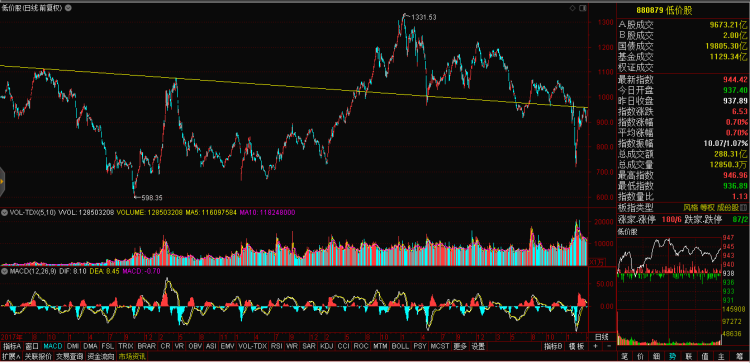Open the 资金流向 tab
750x363 pixels.
[x=101, y=356]
